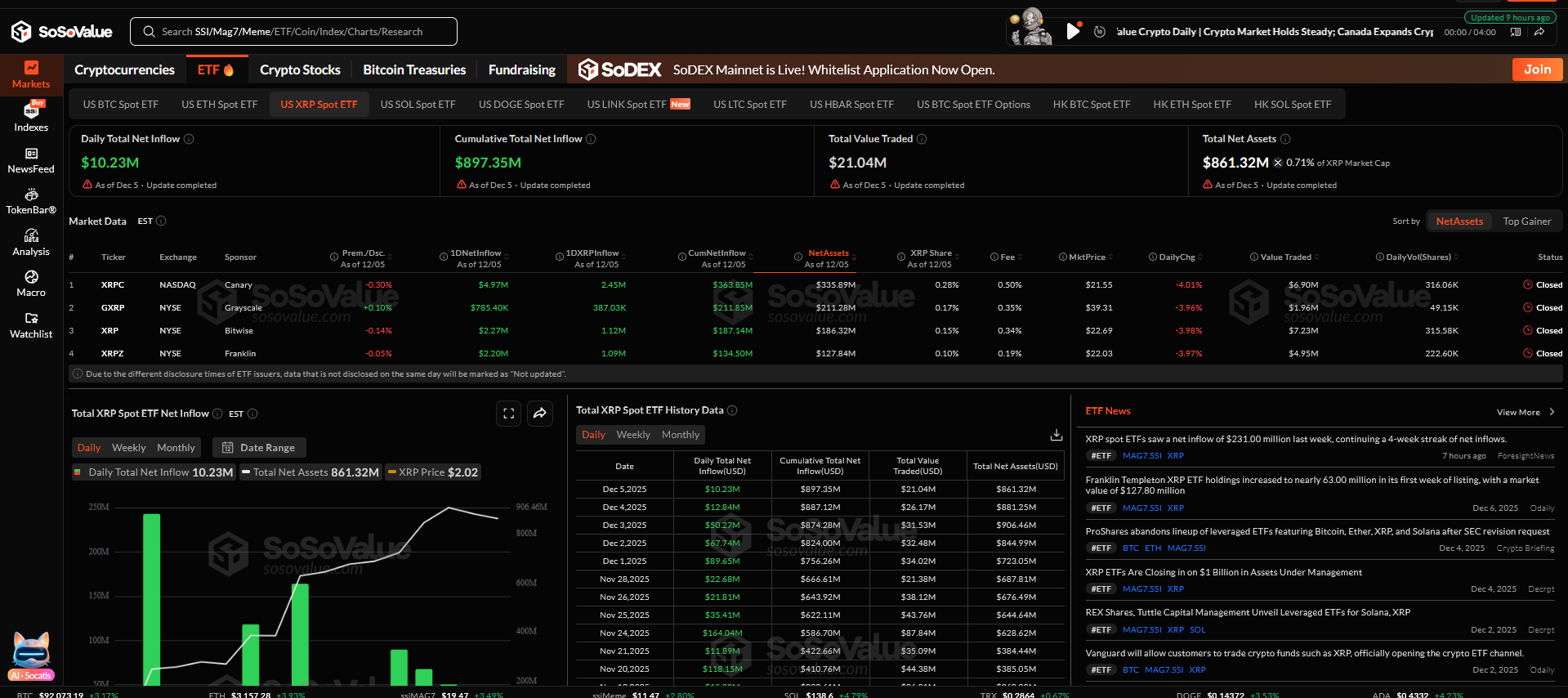Open the Analysis sidebar section
This screenshot has width=1568, height=698.
[x=31, y=243]
